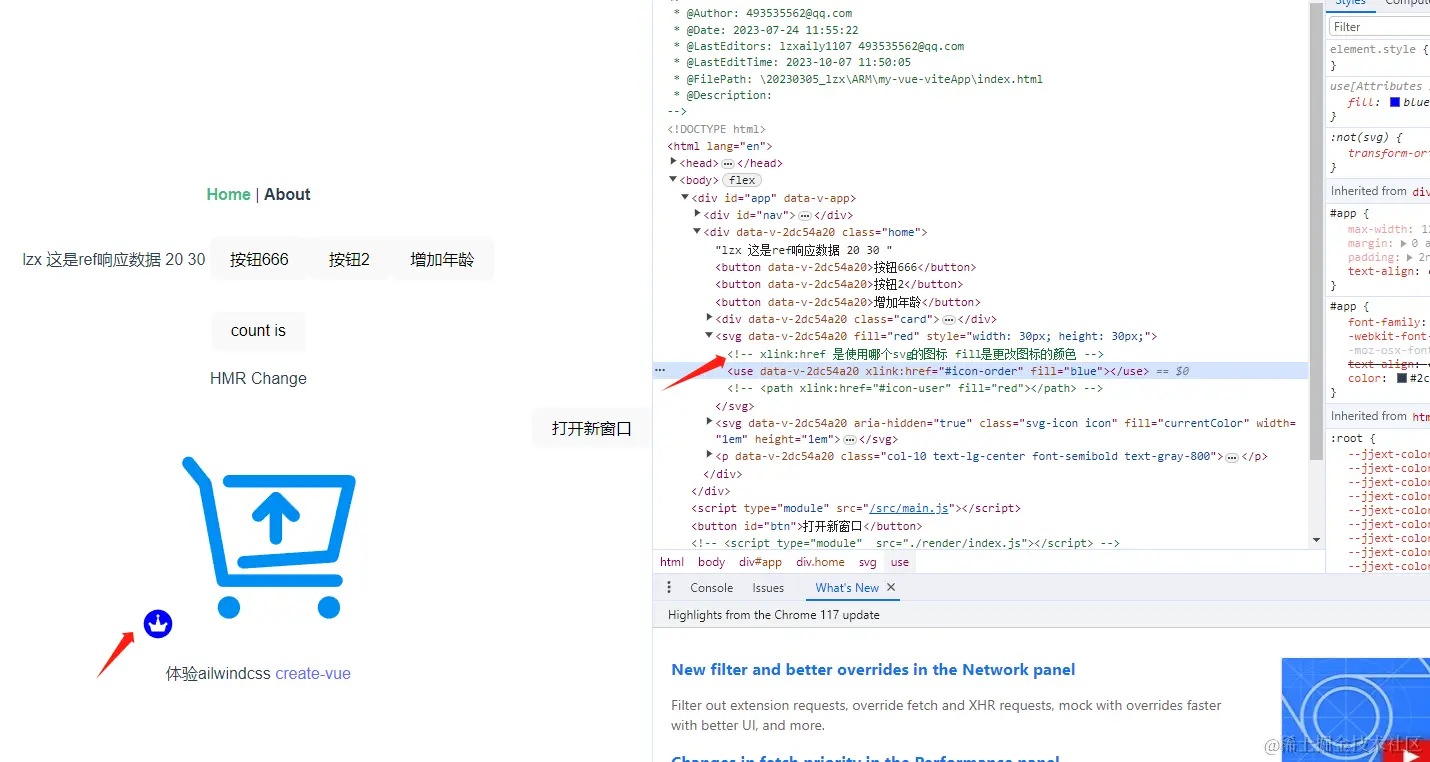
Task: Click the 按钮2 button
Action: (349, 259)
